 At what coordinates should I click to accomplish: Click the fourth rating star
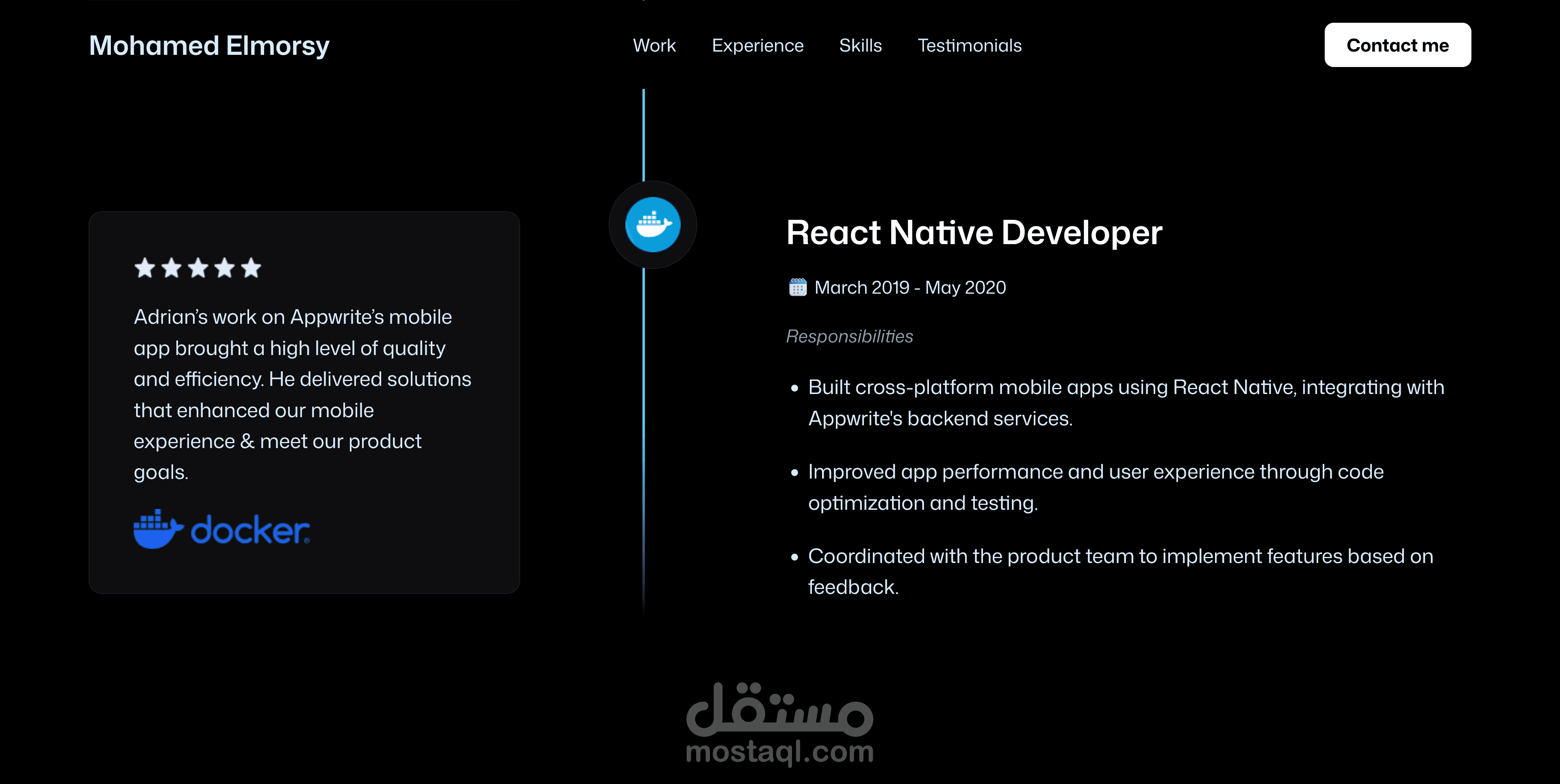click(x=225, y=268)
